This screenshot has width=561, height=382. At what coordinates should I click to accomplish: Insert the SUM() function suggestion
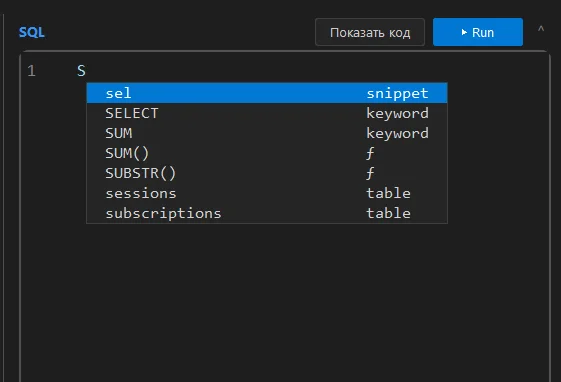pyautogui.click(x=267, y=153)
